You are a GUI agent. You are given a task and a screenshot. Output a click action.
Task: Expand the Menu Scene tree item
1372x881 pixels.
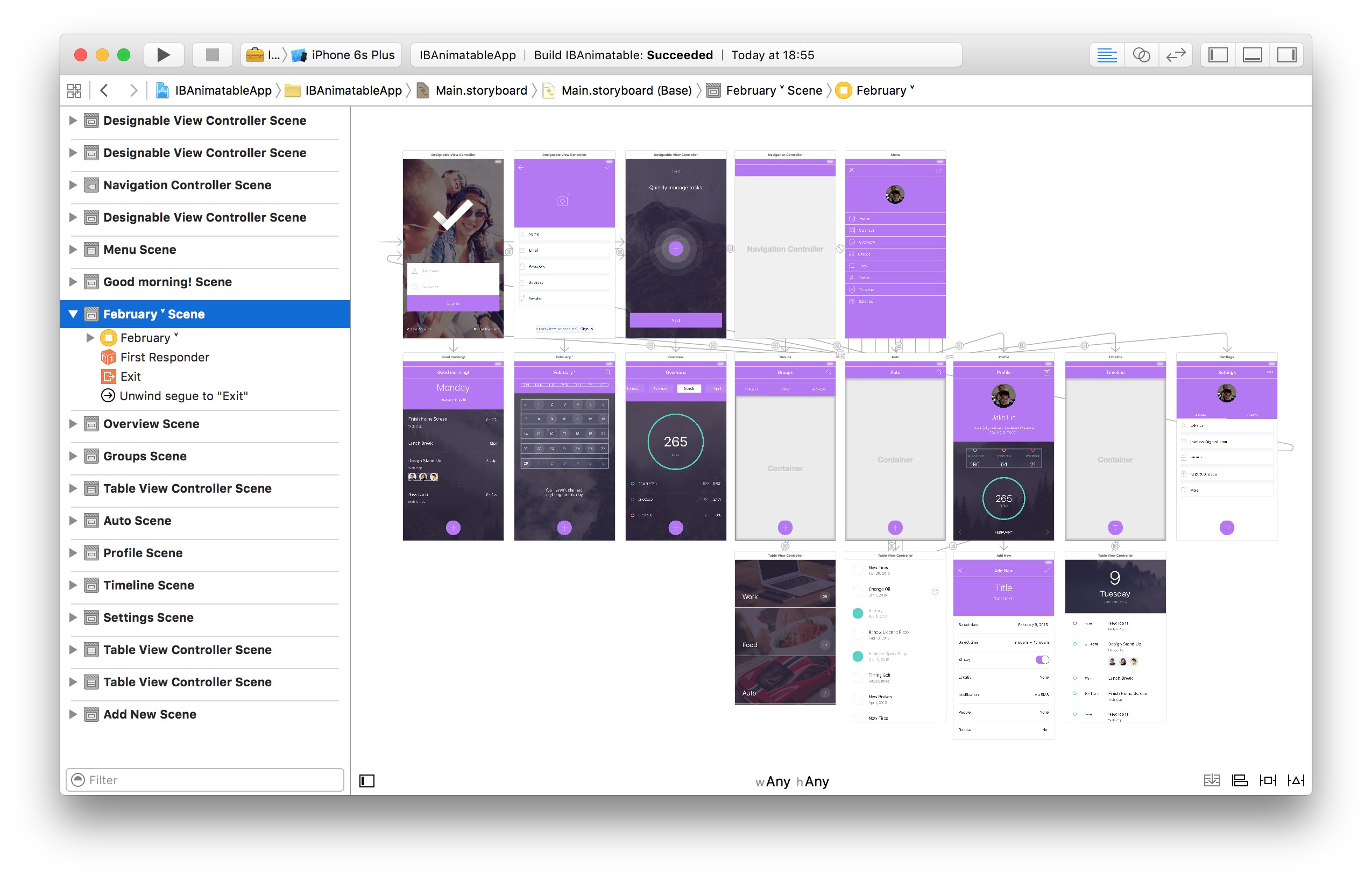[73, 250]
